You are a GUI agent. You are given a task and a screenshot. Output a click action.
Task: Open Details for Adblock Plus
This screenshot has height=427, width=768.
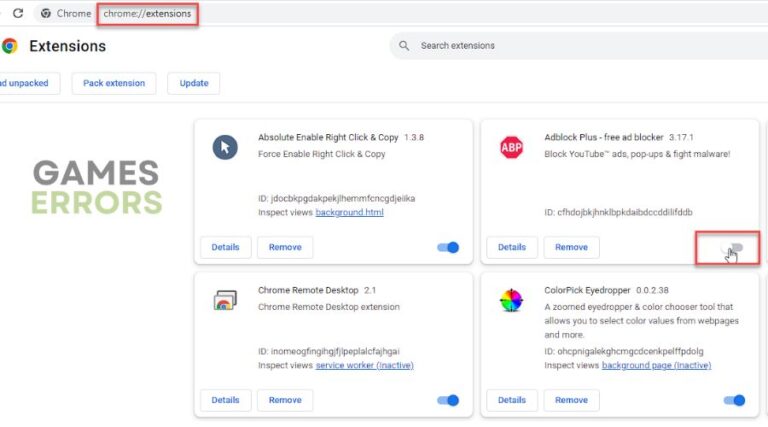pyautogui.click(x=511, y=247)
